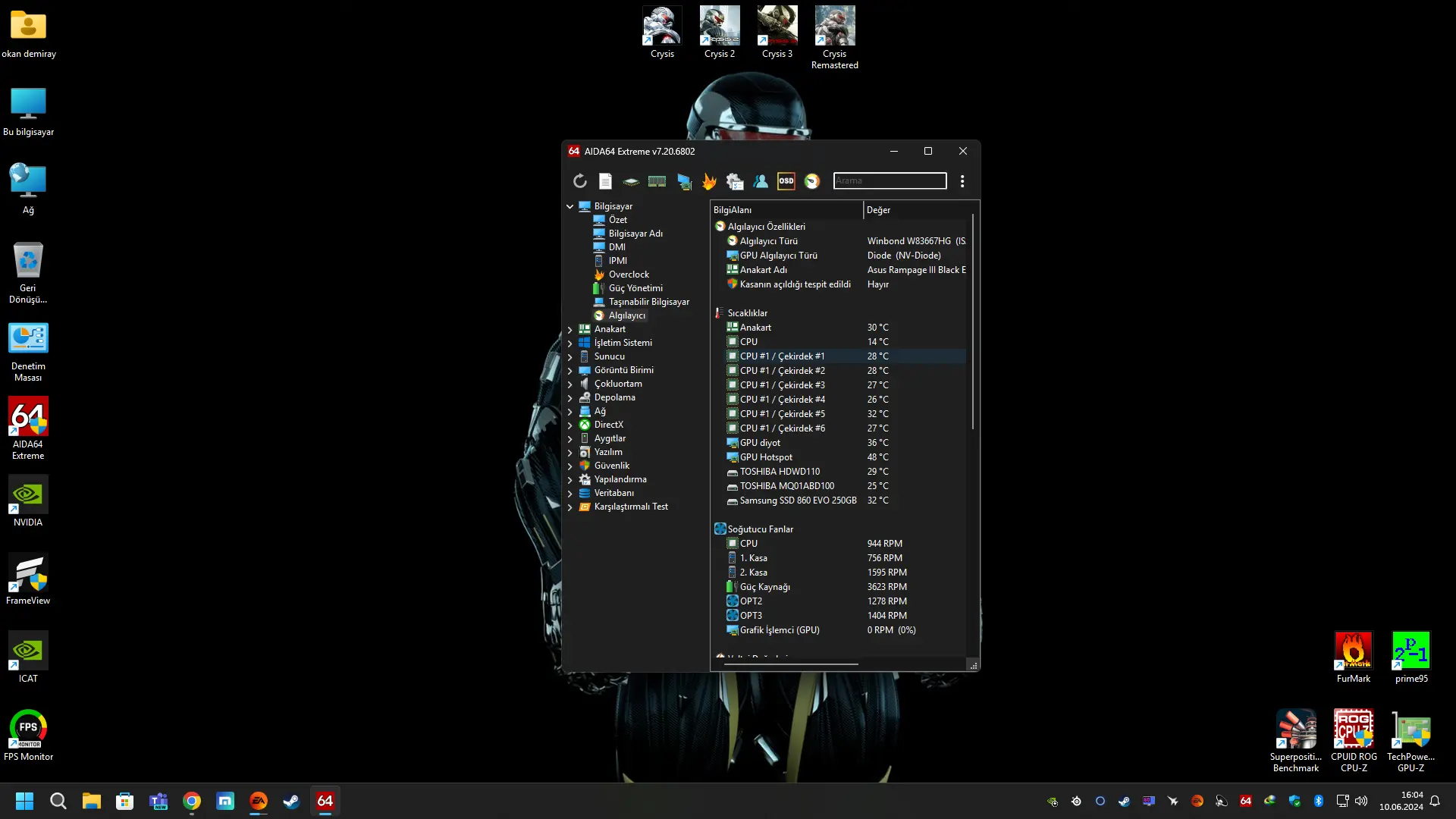Open the preferences gear-checklist toolbar icon
The width and height of the screenshot is (1456, 819).
(735, 181)
